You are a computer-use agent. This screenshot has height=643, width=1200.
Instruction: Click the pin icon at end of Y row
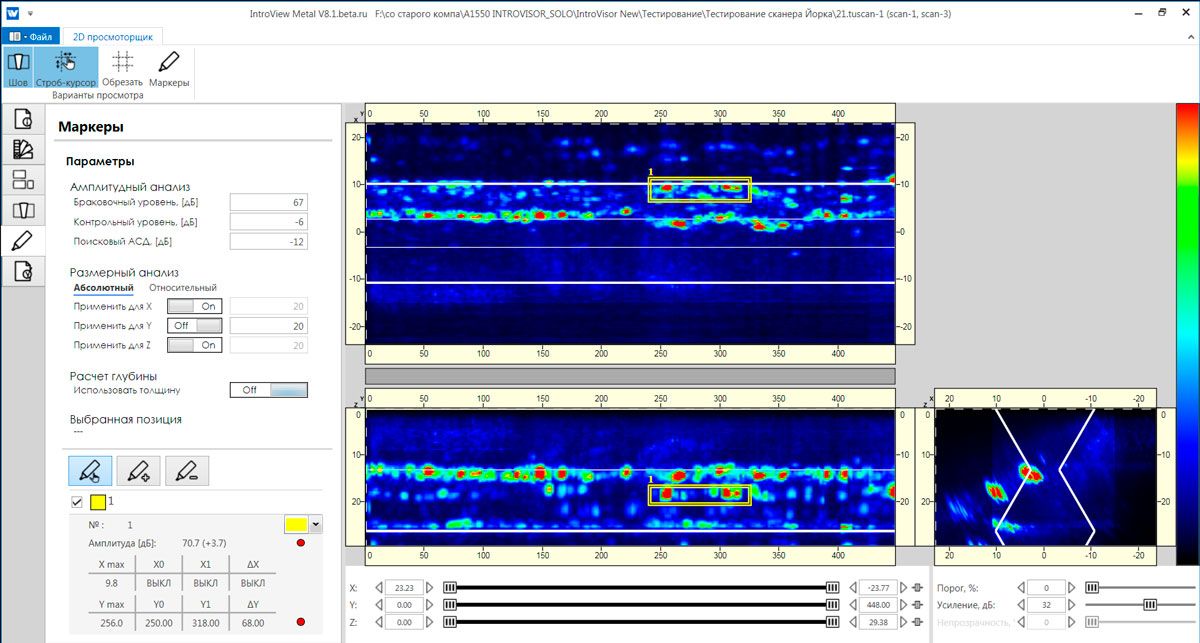tap(917, 605)
